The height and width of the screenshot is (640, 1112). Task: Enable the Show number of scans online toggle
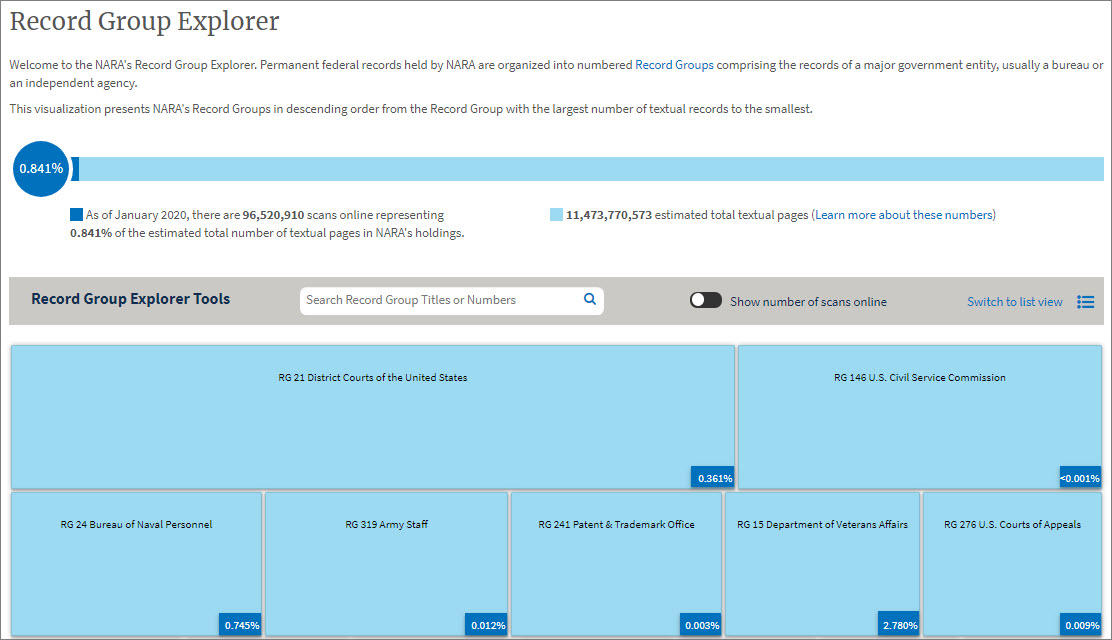705,299
